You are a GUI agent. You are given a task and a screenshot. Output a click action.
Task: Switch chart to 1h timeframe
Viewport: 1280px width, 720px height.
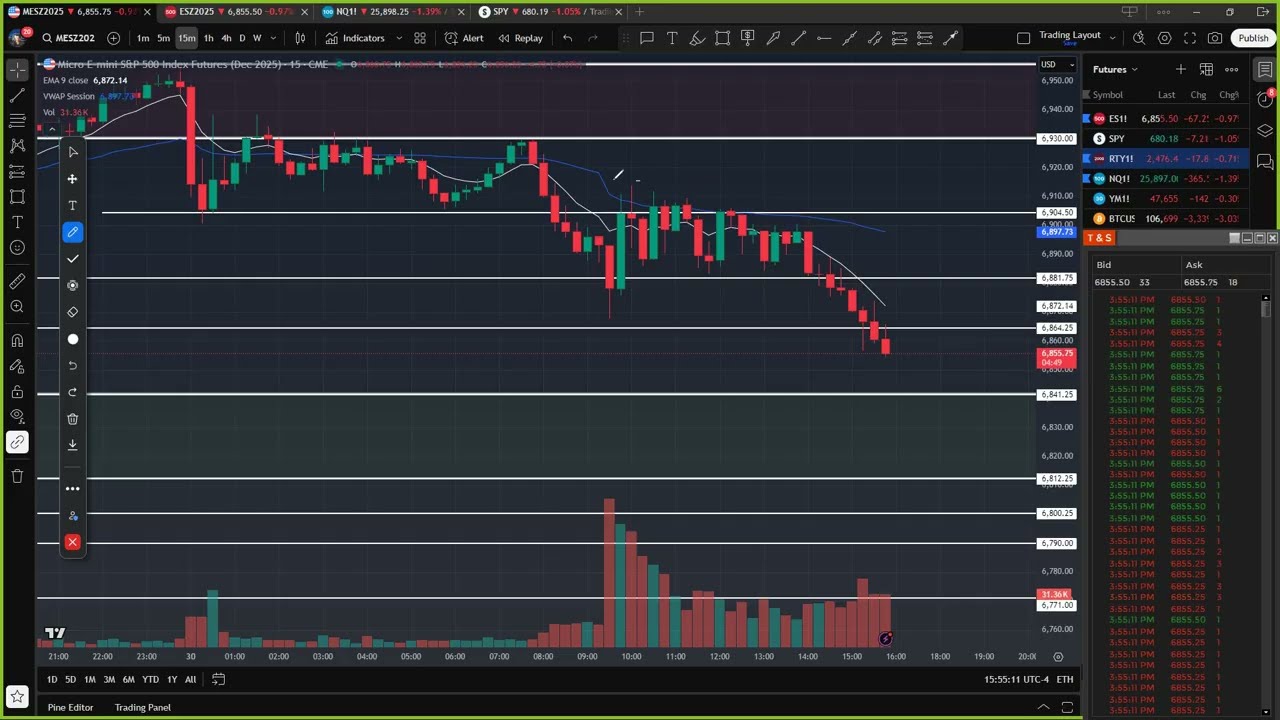[x=208, y=38]
